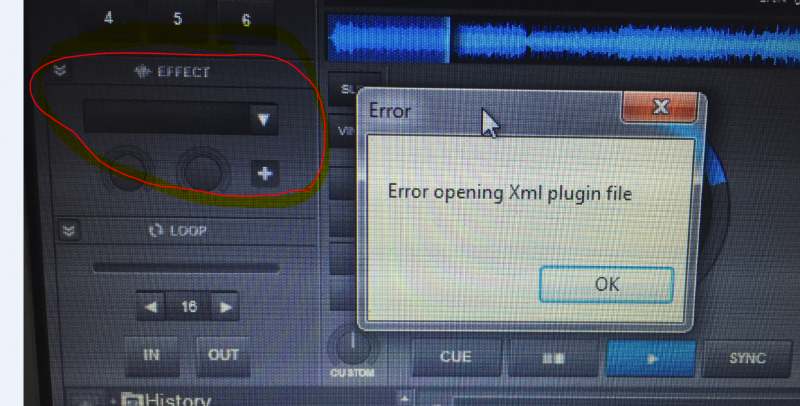Select hot cue pad 6

[x=246, y=20]
